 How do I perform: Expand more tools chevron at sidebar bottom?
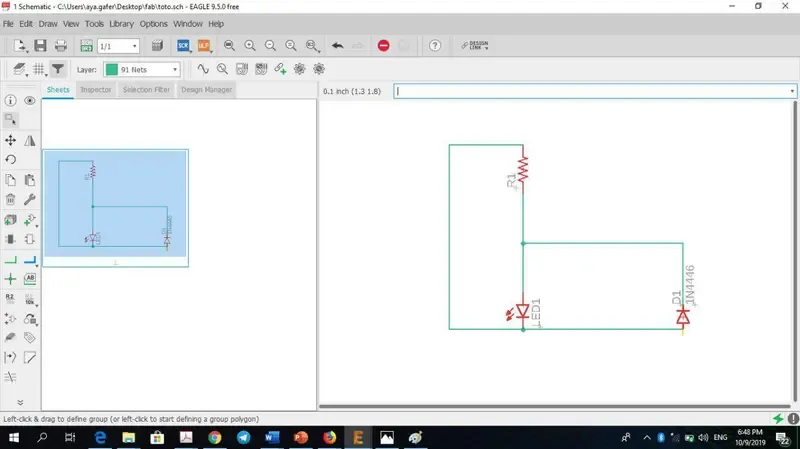tap(20, 402)
